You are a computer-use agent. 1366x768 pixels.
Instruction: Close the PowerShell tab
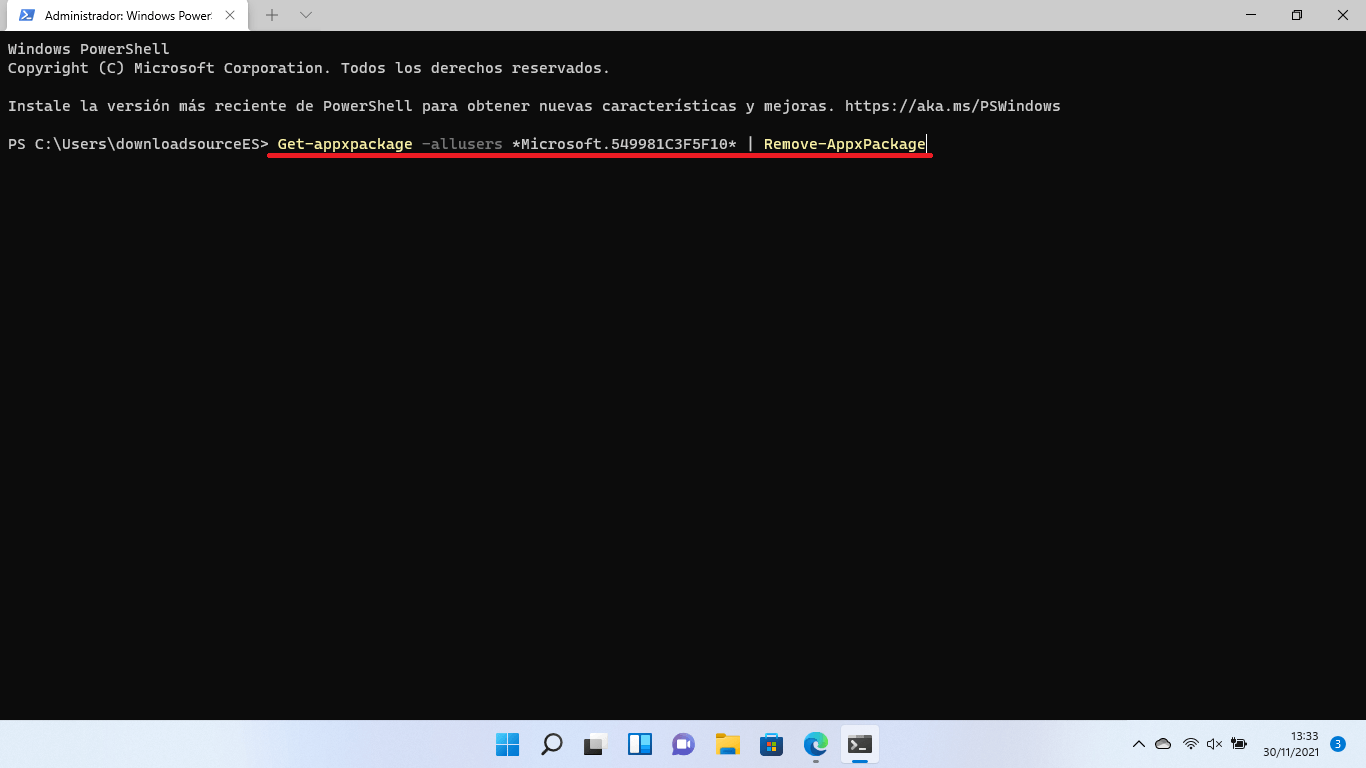(x=232, y=16)
